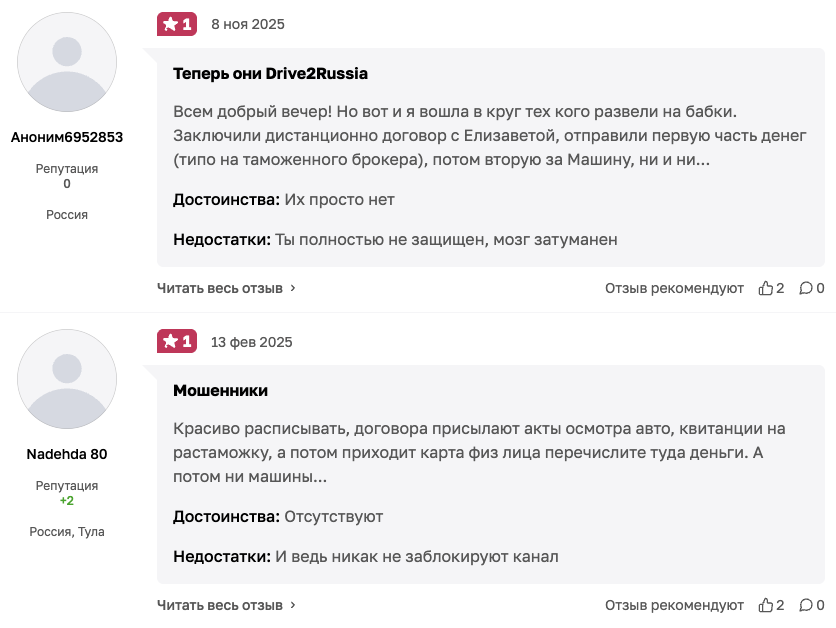Image resolution: width=836 pixels, height=628 pixels.
Task: Click the location 'Россия, Тула'
Action: click(x=66, y=531)
